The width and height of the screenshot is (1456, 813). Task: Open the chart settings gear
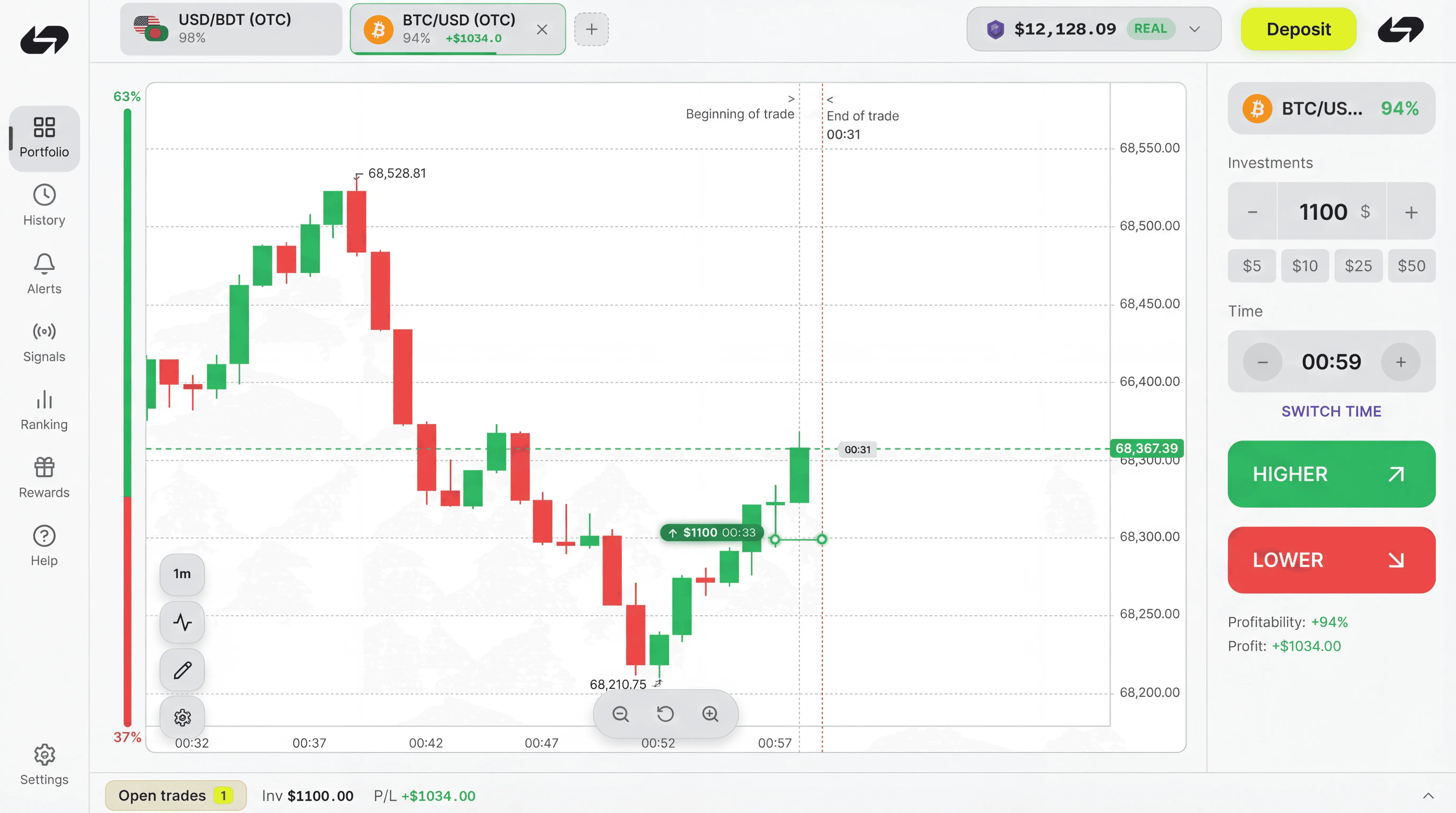pyautogui.click(x=182, y=717)
